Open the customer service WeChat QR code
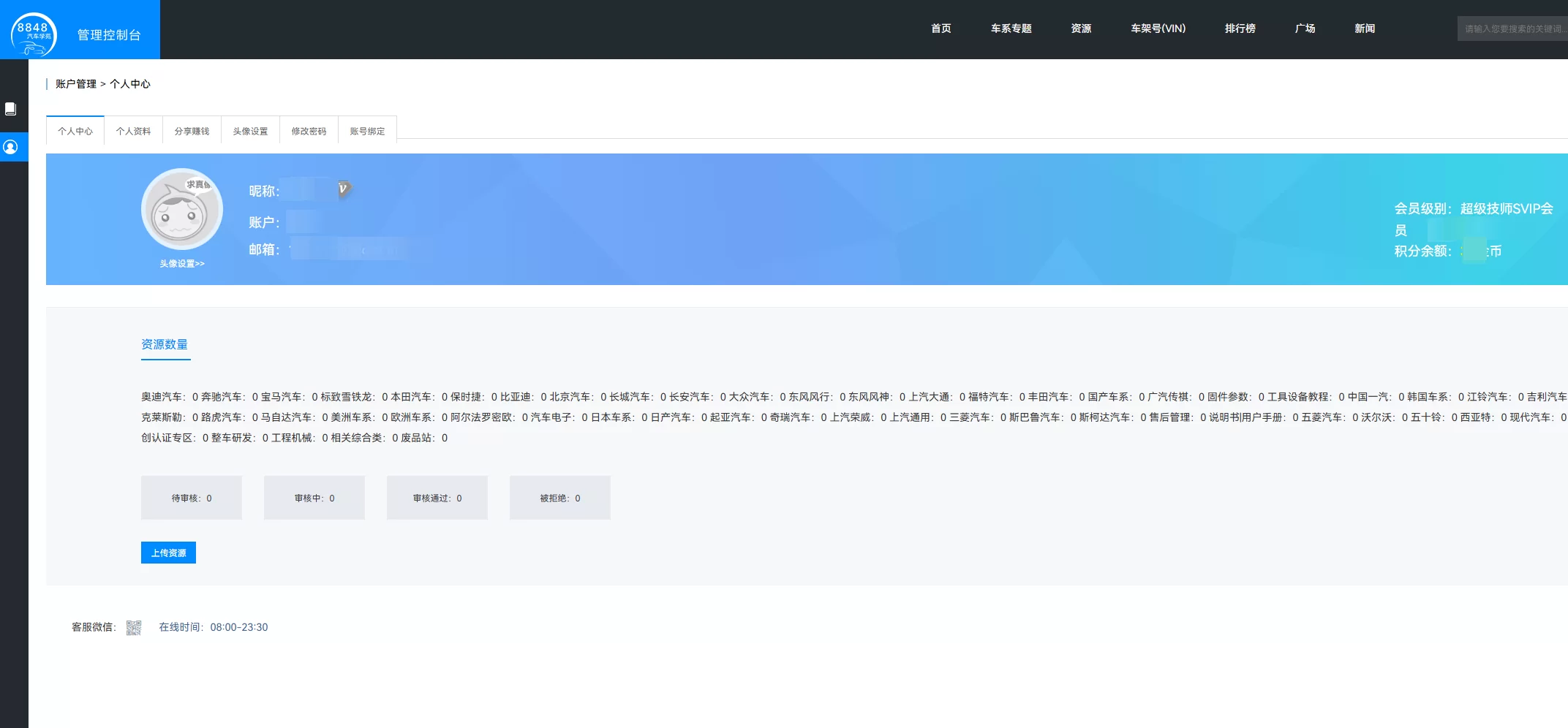 [134, 627]
